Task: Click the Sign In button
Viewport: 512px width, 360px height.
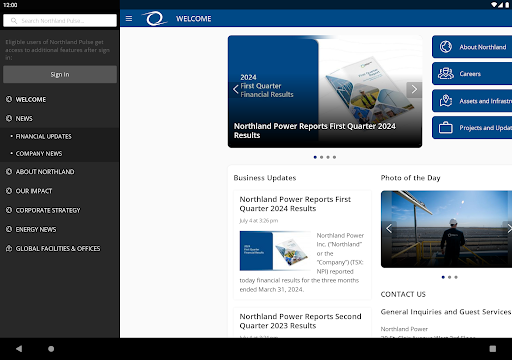Action: [x=60, y=74]
